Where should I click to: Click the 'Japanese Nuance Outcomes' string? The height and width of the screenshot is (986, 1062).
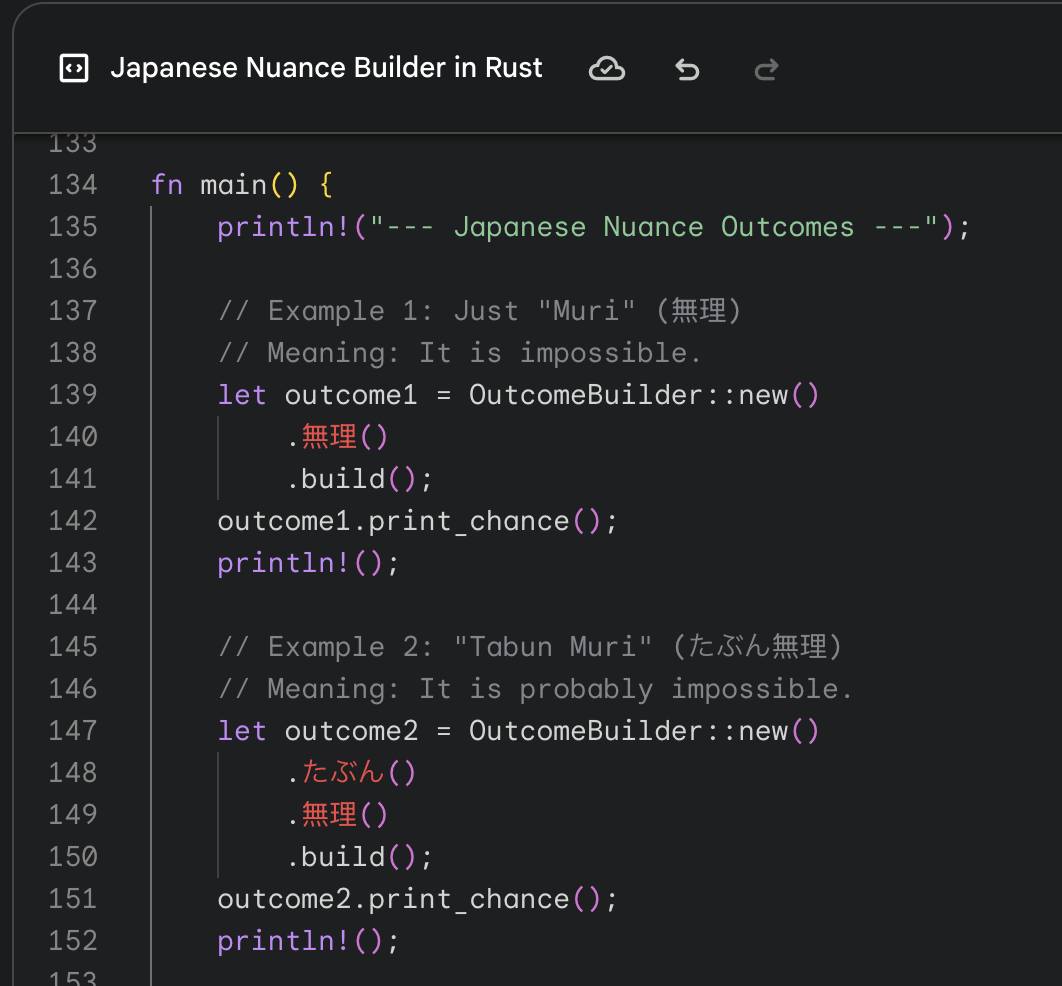click(654, 227)
